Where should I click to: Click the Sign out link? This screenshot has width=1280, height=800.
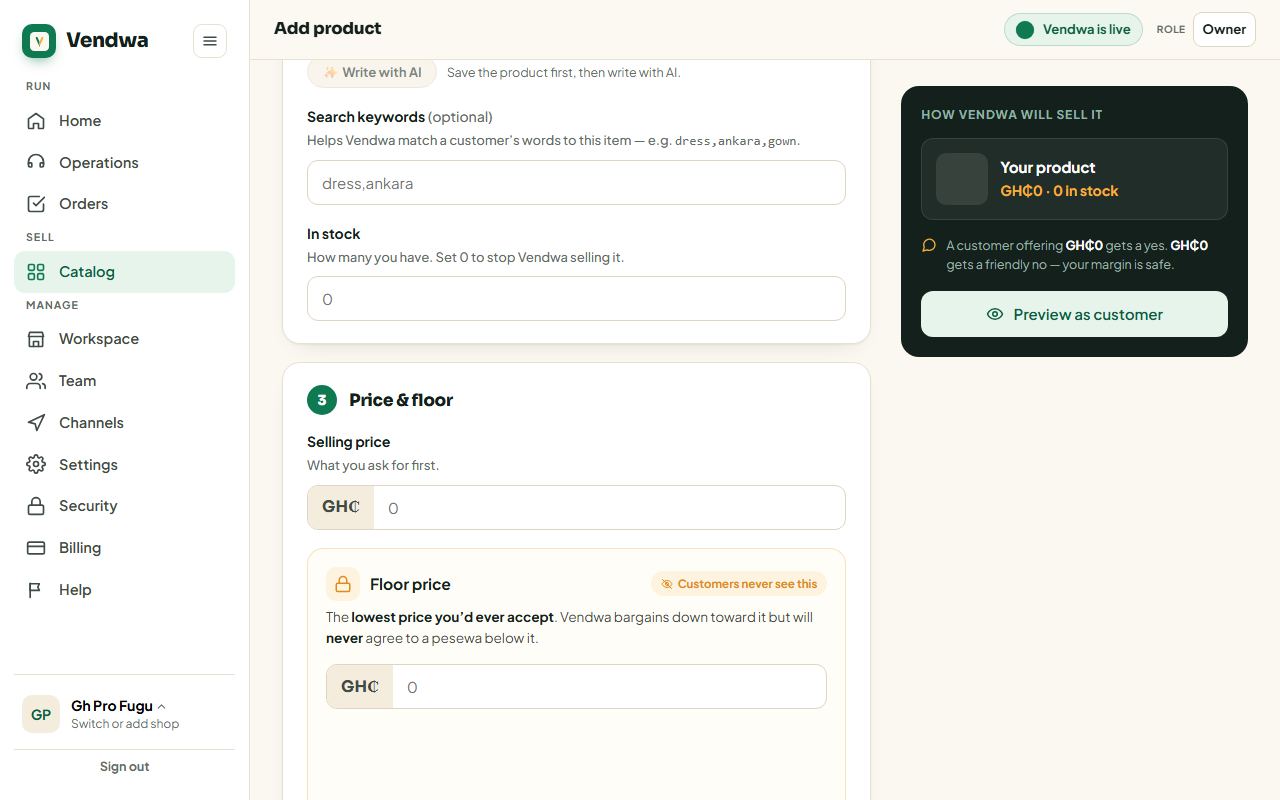tap(124, 767)
